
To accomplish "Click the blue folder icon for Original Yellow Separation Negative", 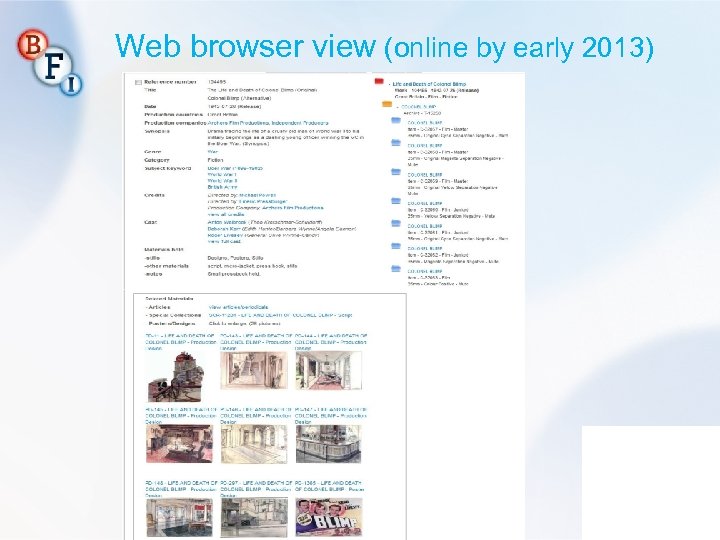I will (x=396, y=172).
